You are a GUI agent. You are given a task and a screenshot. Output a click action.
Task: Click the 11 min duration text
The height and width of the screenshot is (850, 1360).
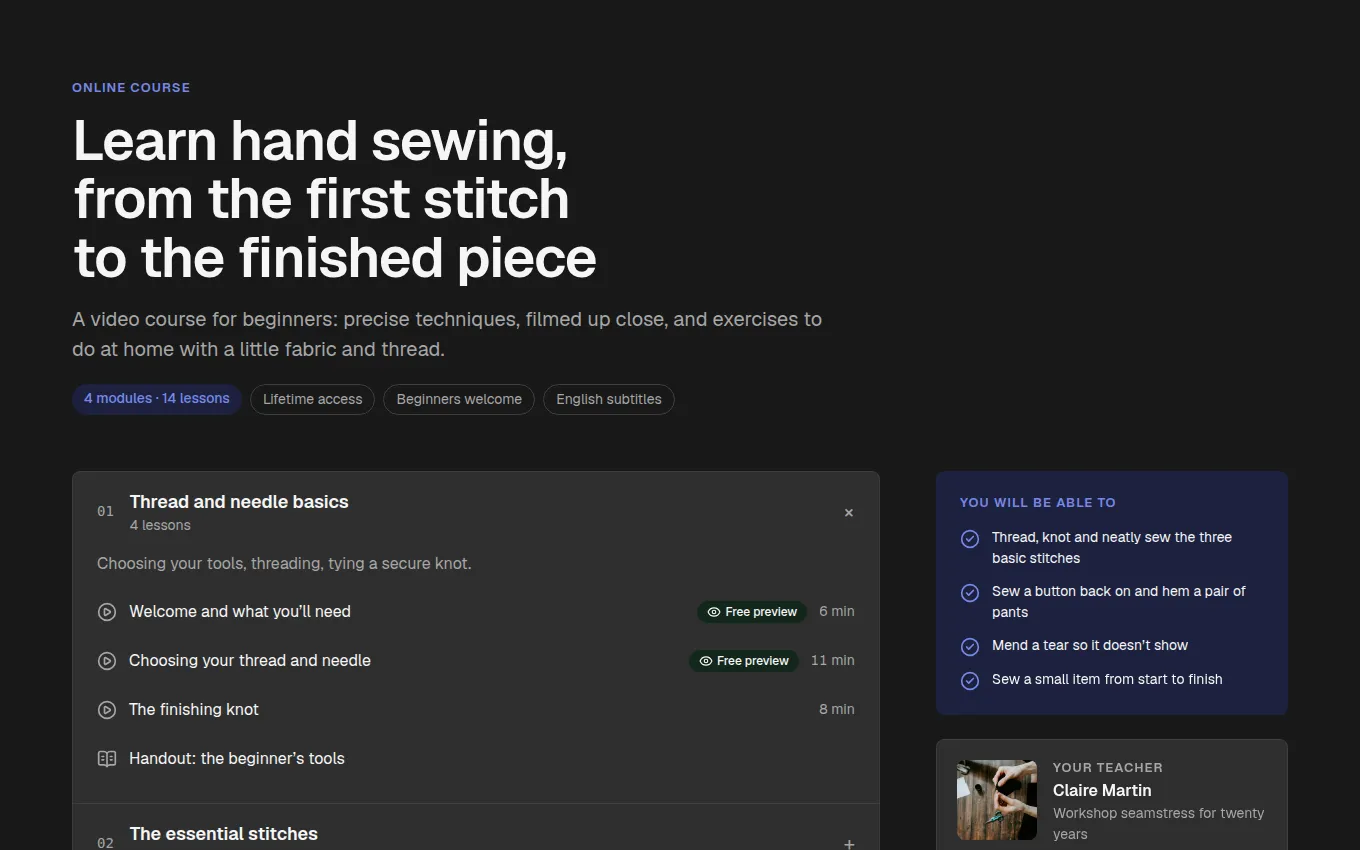coord(833,661)
